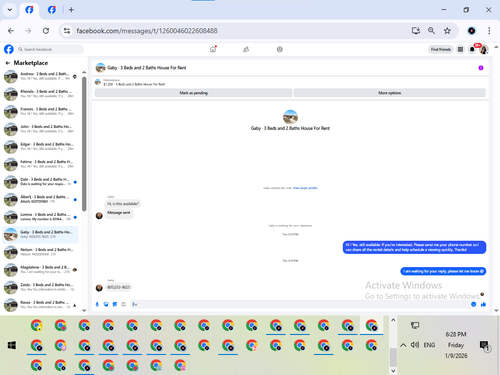
Task: Open John's conversation in the list
Action: pos(40,129)
